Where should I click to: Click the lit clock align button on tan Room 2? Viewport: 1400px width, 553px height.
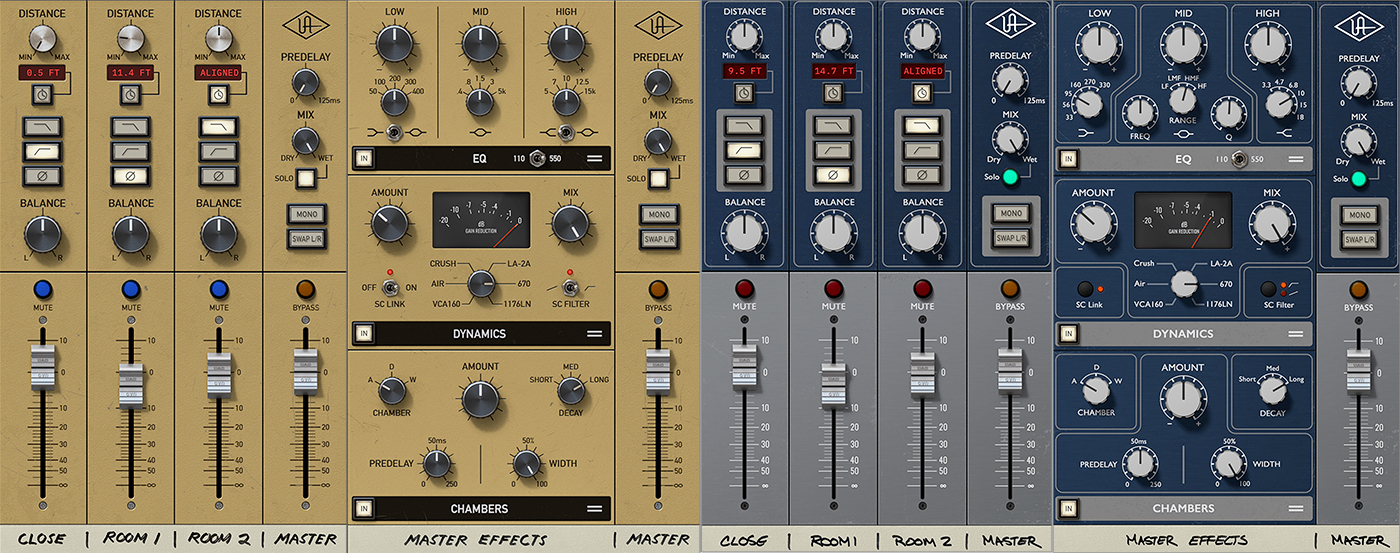[219, 94]
